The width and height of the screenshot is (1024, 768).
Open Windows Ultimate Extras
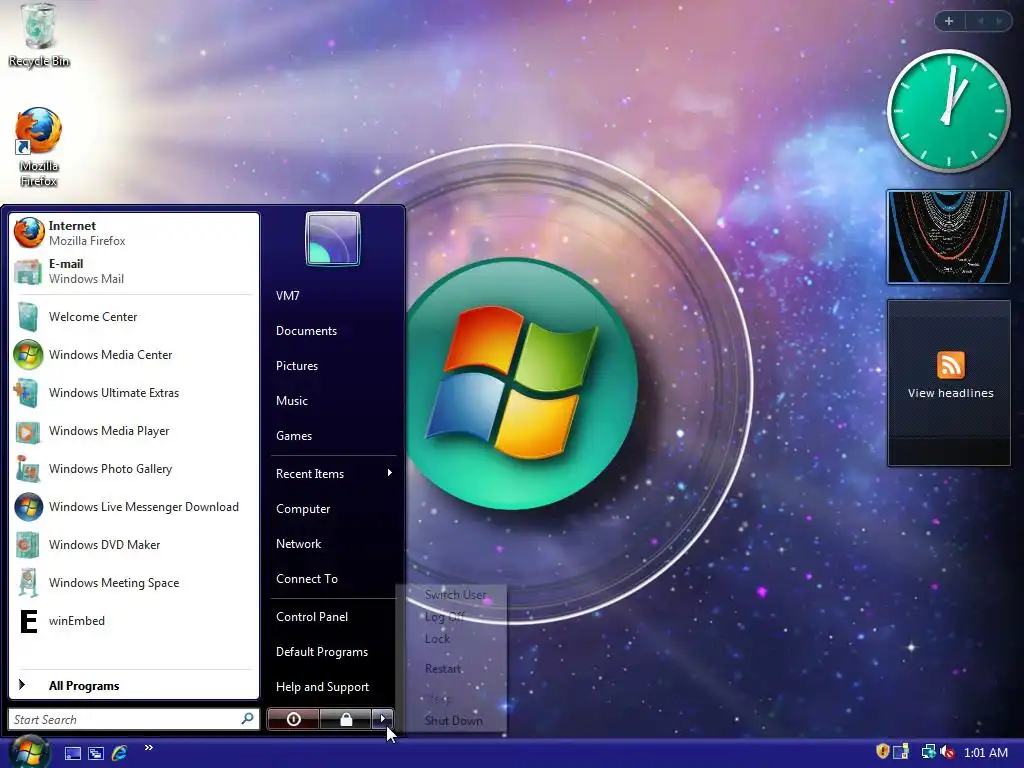(134, 392)
